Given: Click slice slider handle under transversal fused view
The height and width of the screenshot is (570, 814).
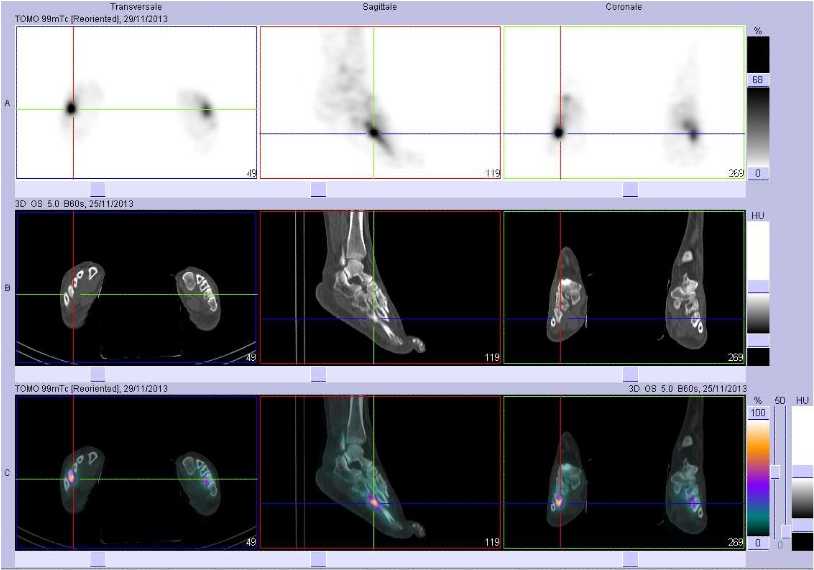Looking at the screenshot, I should 98,560.
